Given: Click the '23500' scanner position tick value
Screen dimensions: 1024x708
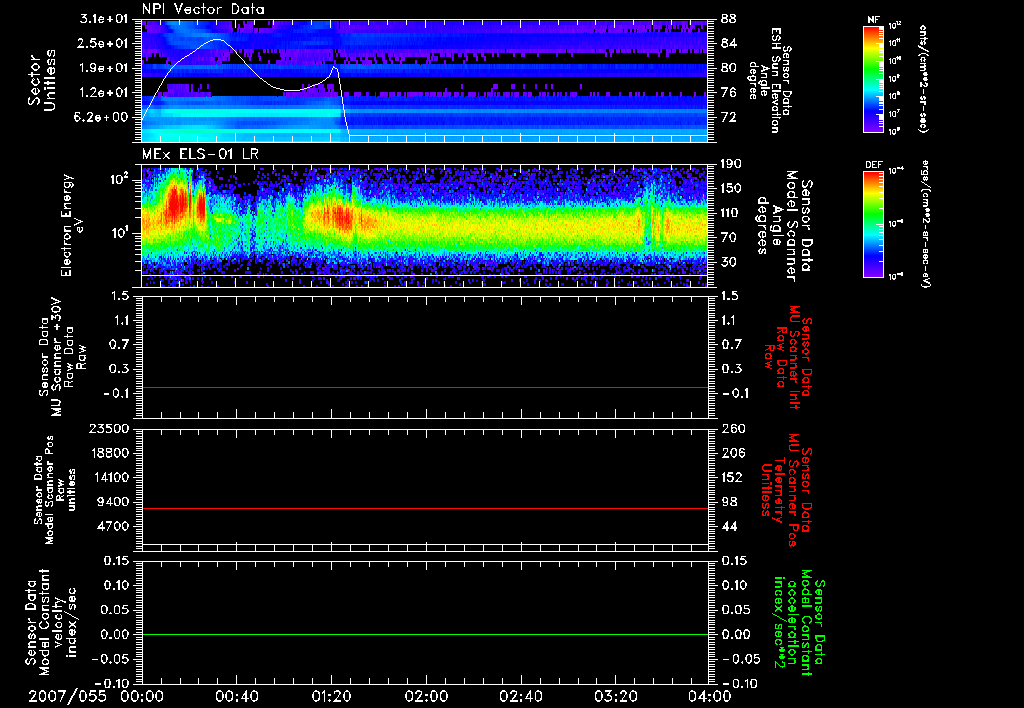Looking at the screenshot, I should pyautogui.click(x=108, y=429).
